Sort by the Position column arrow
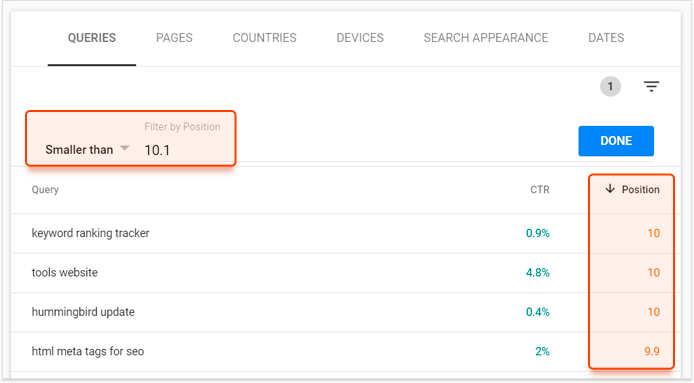The height and width of the screenshot is (383, 694). point(610,189)
